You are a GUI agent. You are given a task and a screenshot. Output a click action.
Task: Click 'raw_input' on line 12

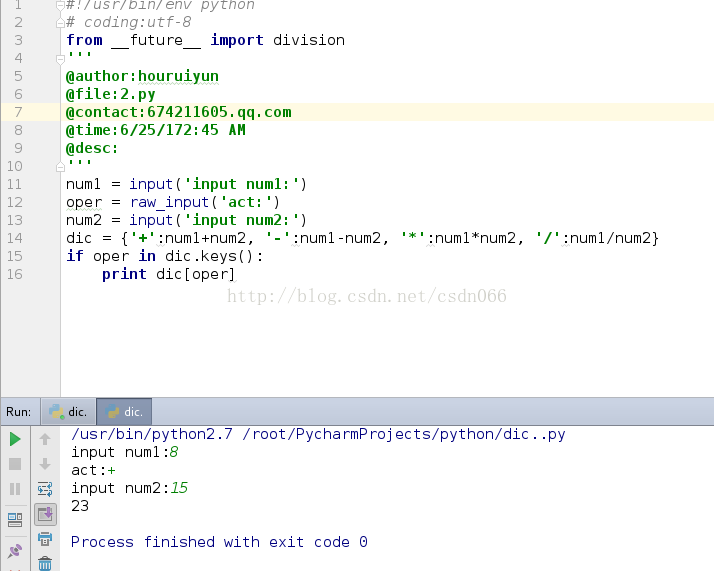pos(169,202)
